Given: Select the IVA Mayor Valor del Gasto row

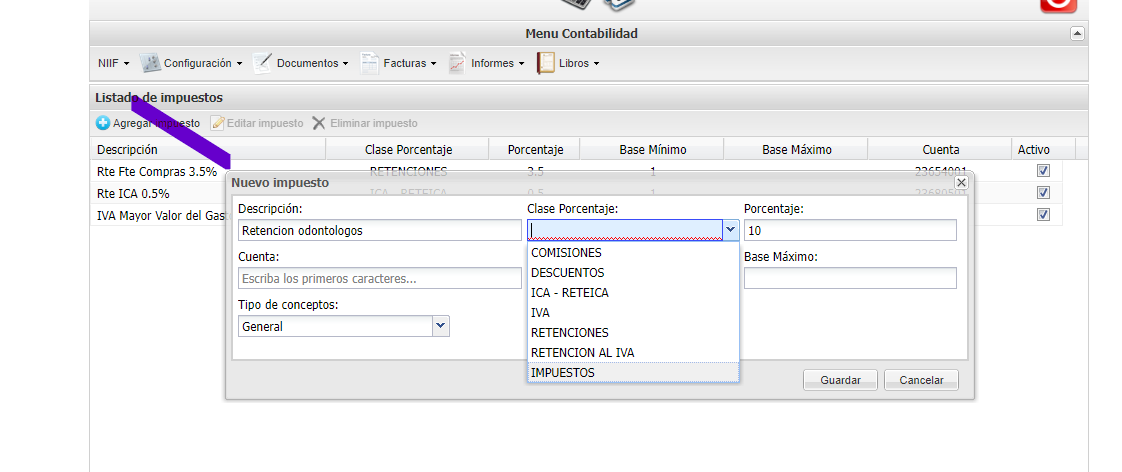Looking at the screenshot, I should (x=576, y=215).
